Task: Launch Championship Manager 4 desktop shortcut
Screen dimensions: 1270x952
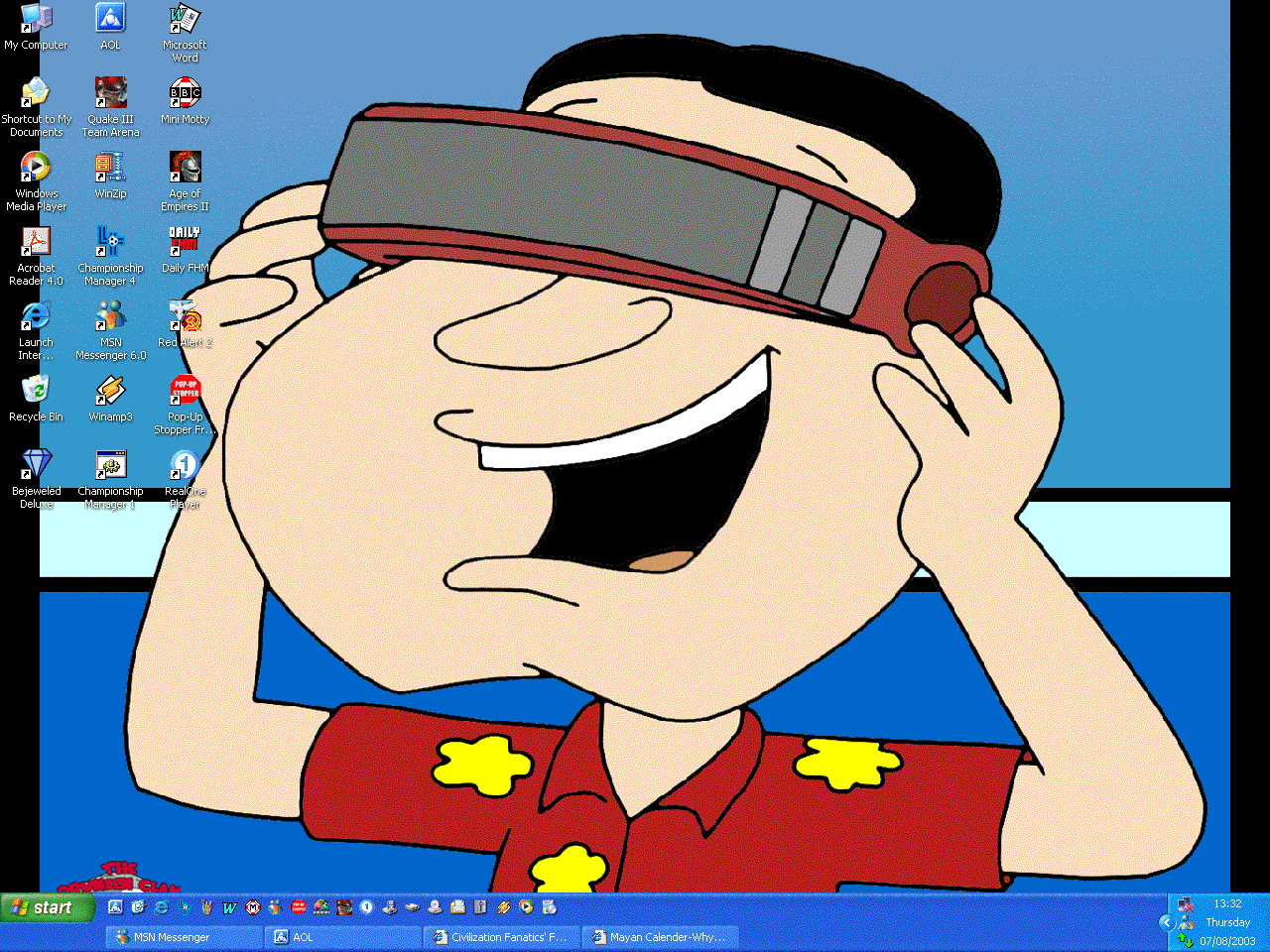Action: [110, 255]
